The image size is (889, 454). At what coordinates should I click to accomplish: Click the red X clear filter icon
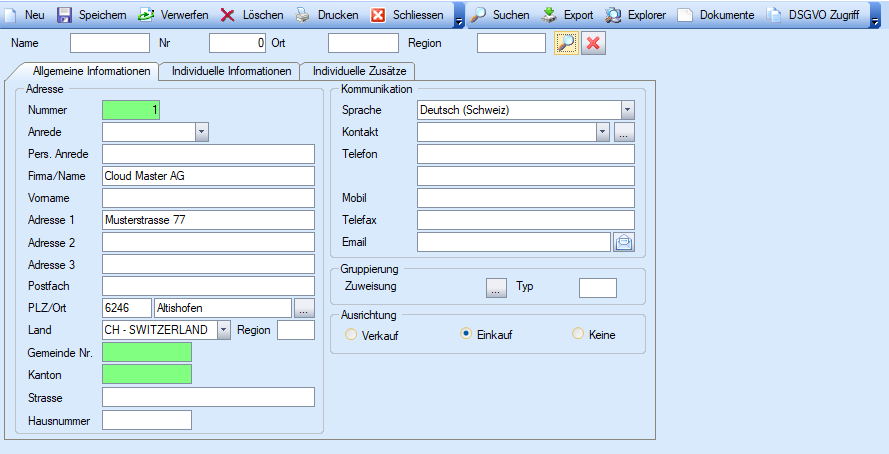point(593,44)
